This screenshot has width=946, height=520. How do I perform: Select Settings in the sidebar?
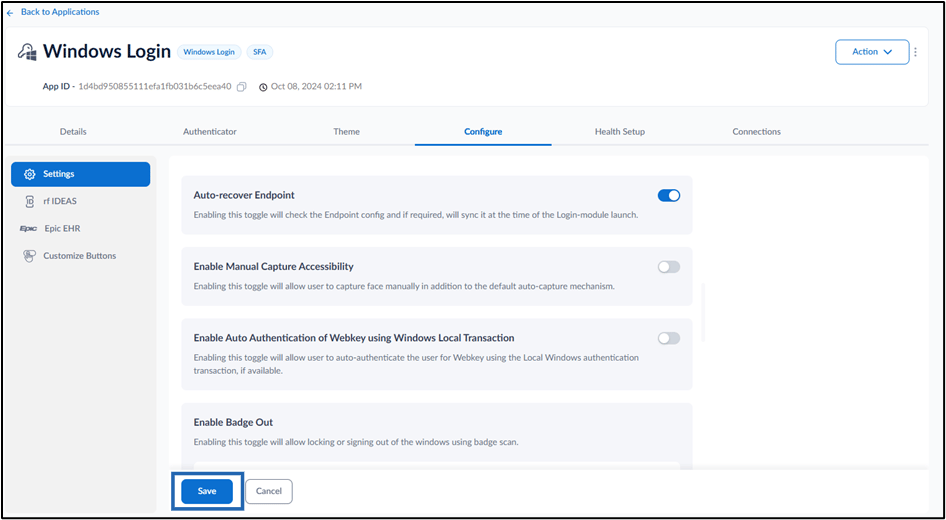click(x=80, y=174)
